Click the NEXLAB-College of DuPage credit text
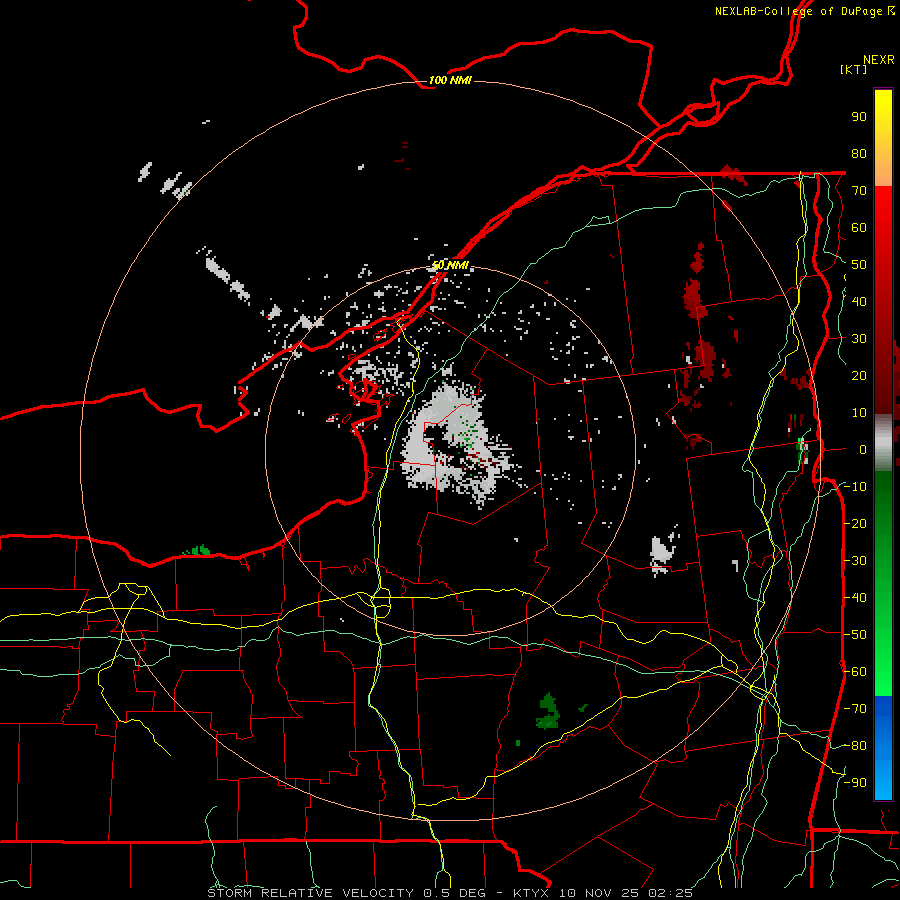The width and height of the screenshot is (900, 900). 798,11
